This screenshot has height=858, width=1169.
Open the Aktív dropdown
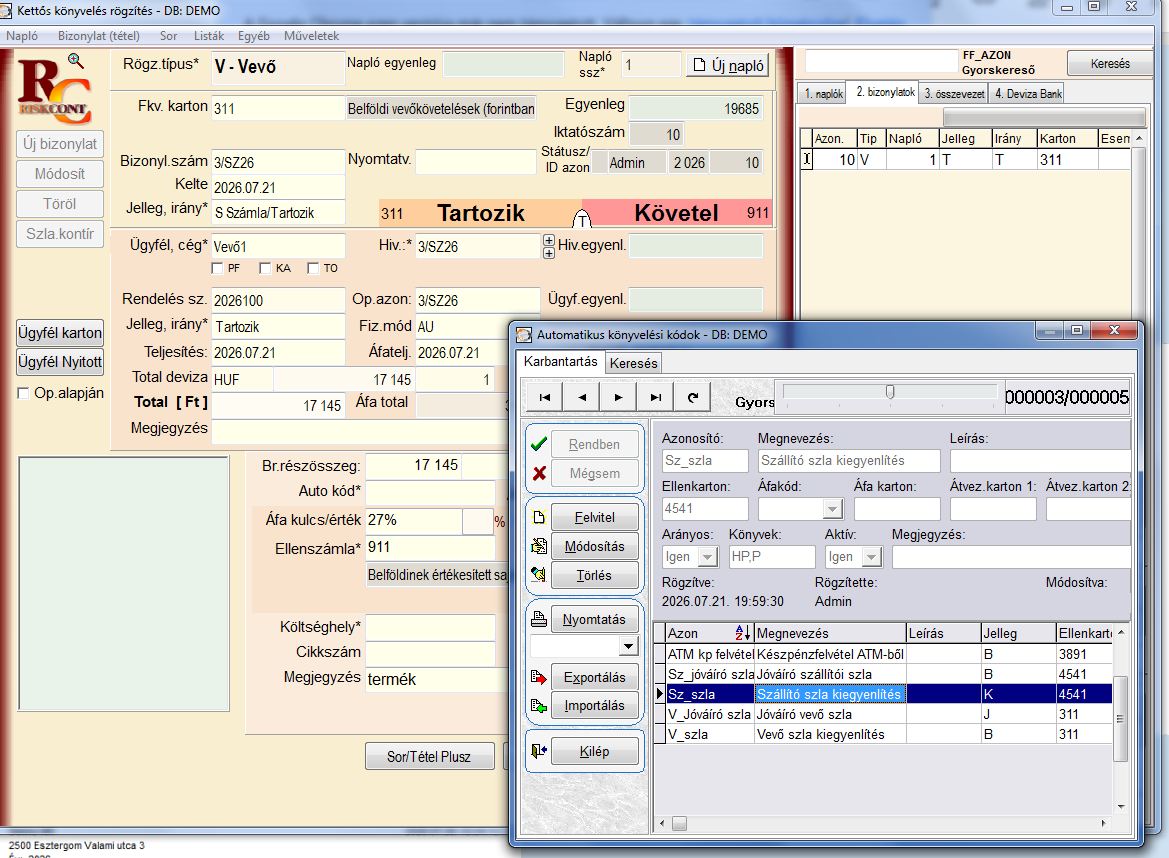click(872, 557)
